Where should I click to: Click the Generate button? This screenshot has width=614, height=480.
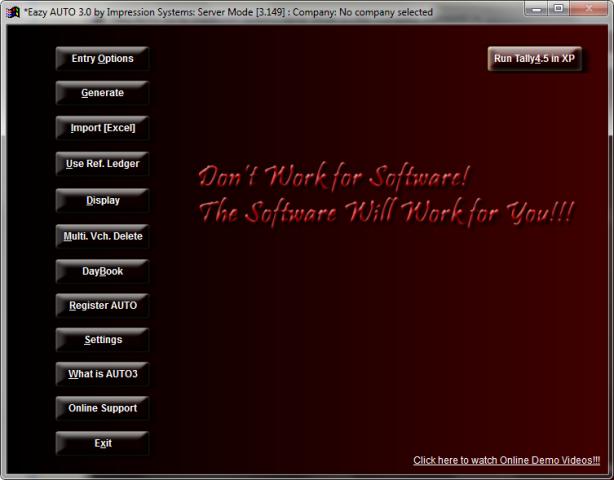(102, 93)
